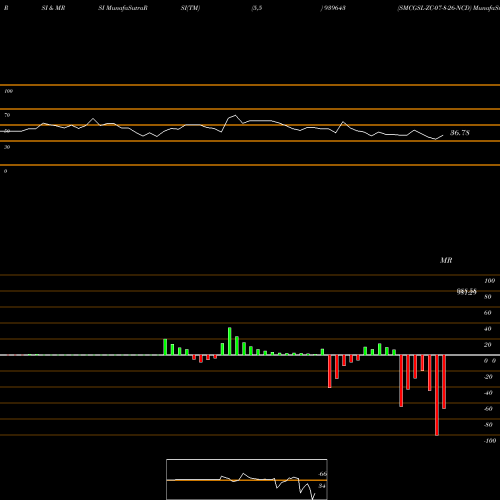
Task: Click the 939648 code in header
Action: coord(334,8)
